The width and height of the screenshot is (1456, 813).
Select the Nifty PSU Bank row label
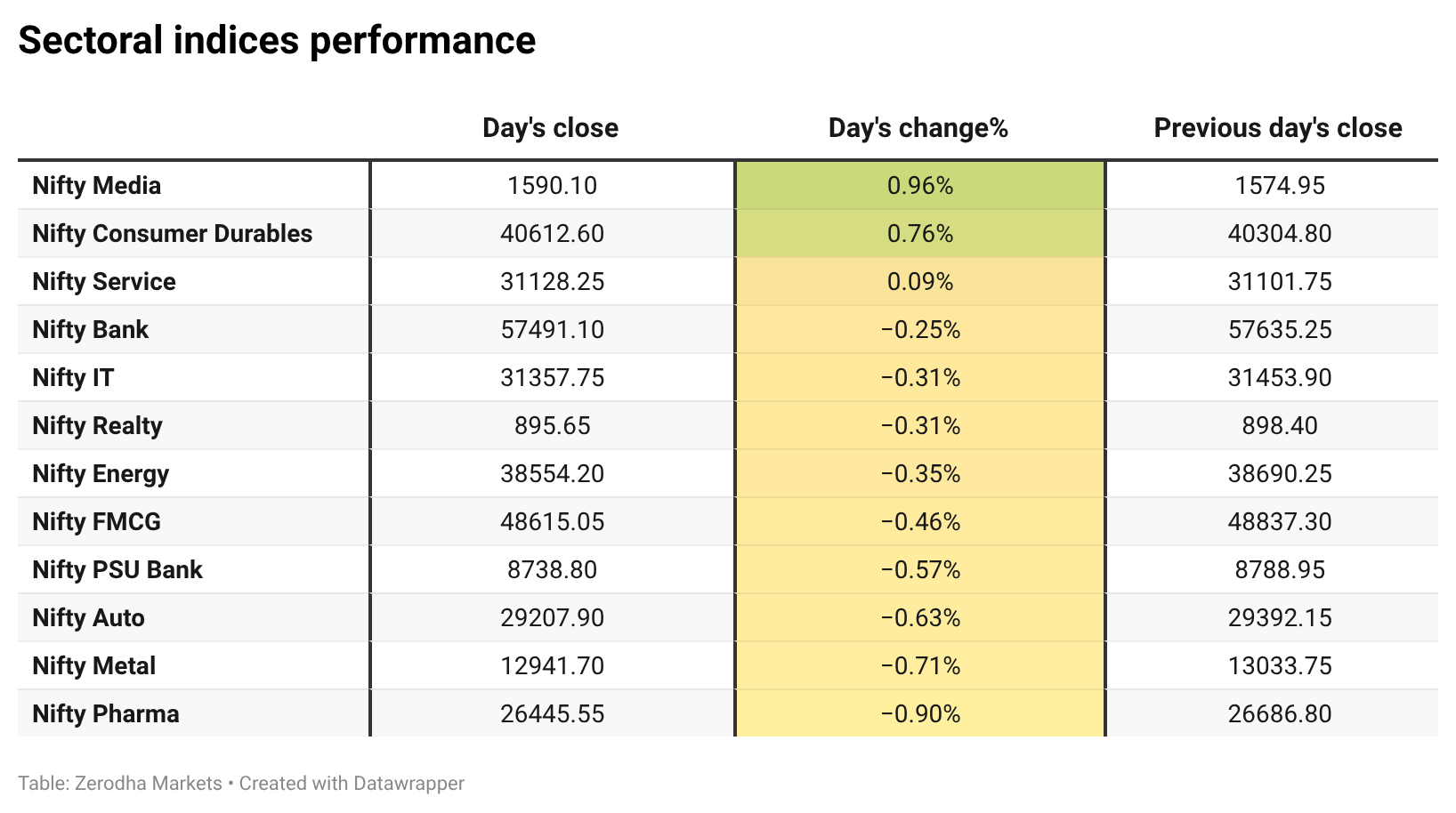click(x=117, y=569)
